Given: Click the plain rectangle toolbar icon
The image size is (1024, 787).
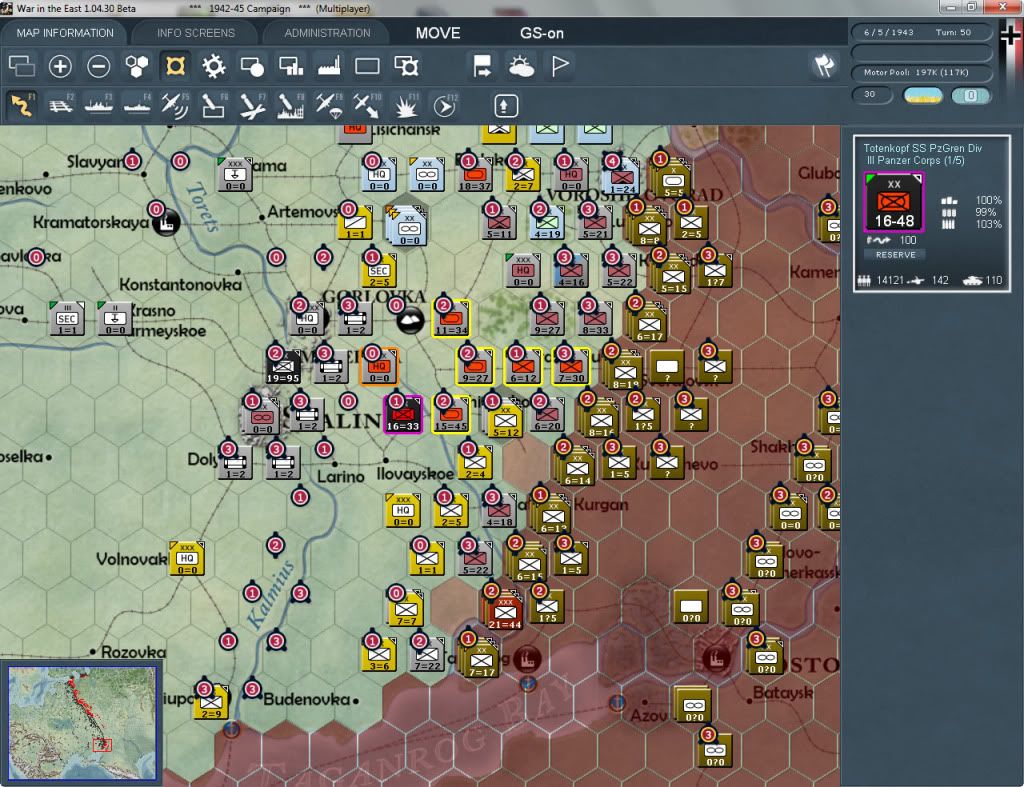Looking at the screenshot, I should (367, 66).
